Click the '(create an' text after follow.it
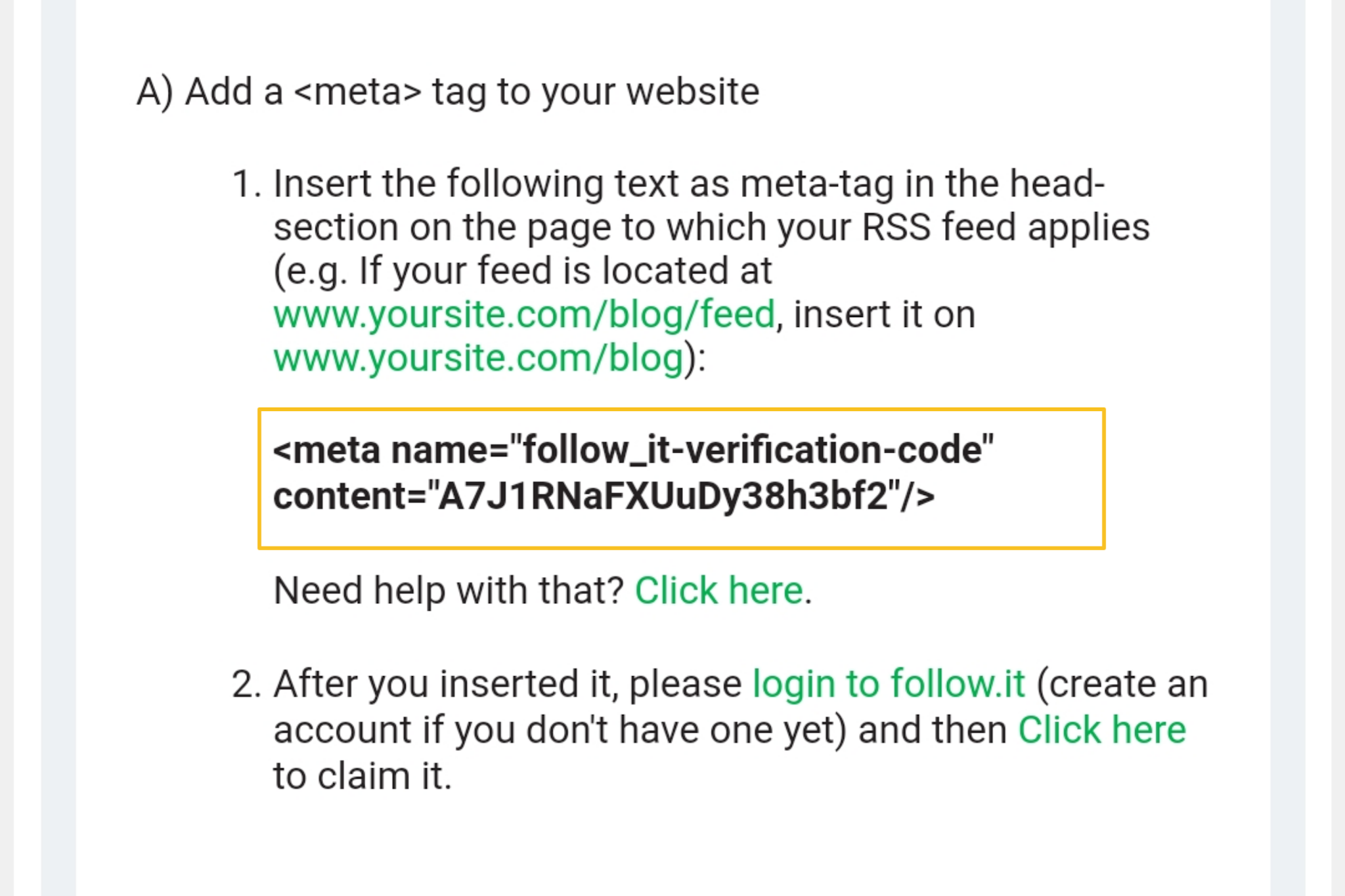The width and height of the screenshot is (1345, 896). pyautogui.click(x=1122, y=684)
